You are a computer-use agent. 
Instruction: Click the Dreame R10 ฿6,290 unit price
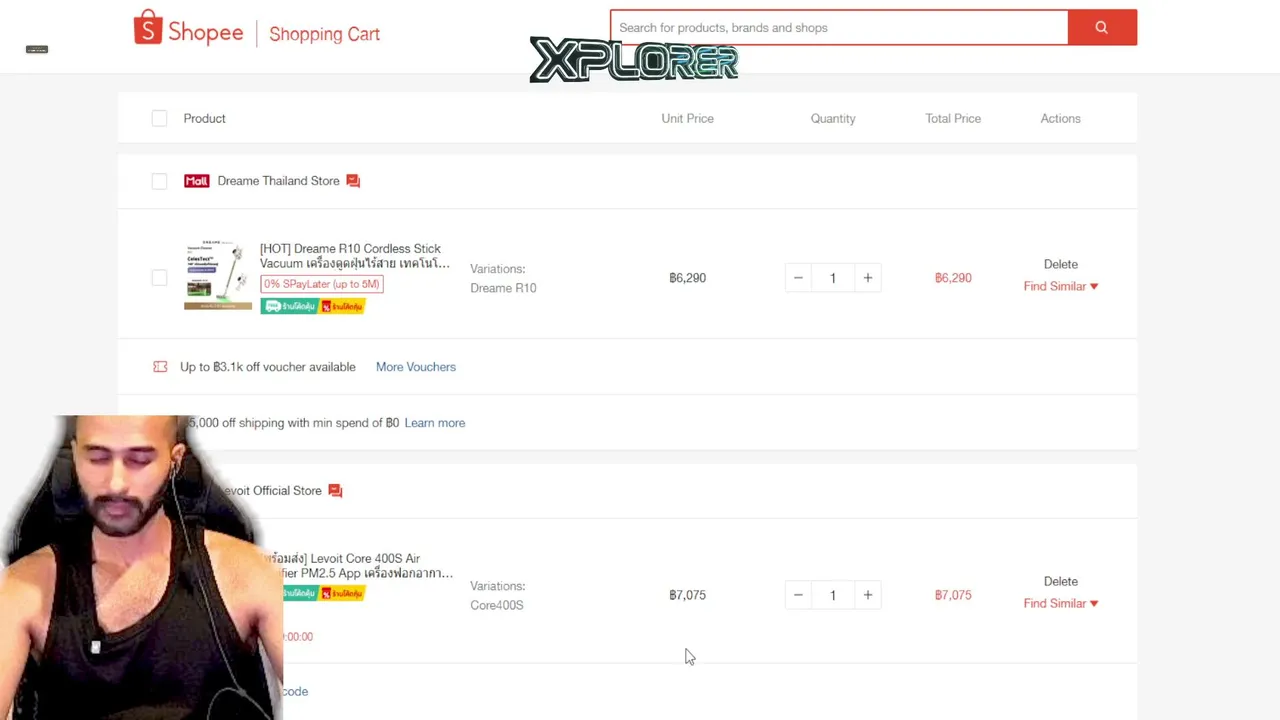[688, 278]
